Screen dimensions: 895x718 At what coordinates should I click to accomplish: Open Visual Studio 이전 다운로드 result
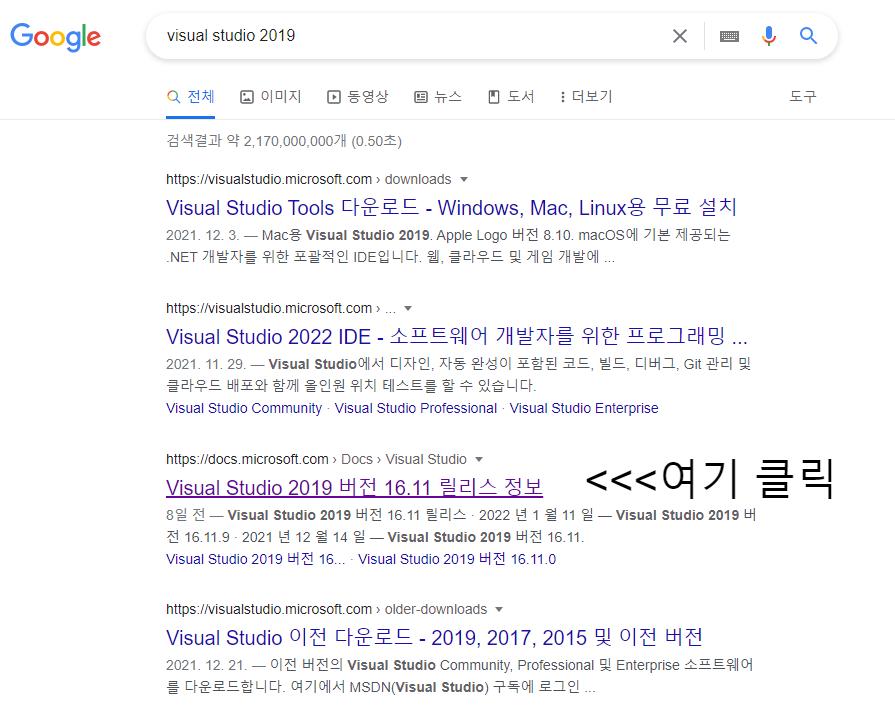point(434,637)
